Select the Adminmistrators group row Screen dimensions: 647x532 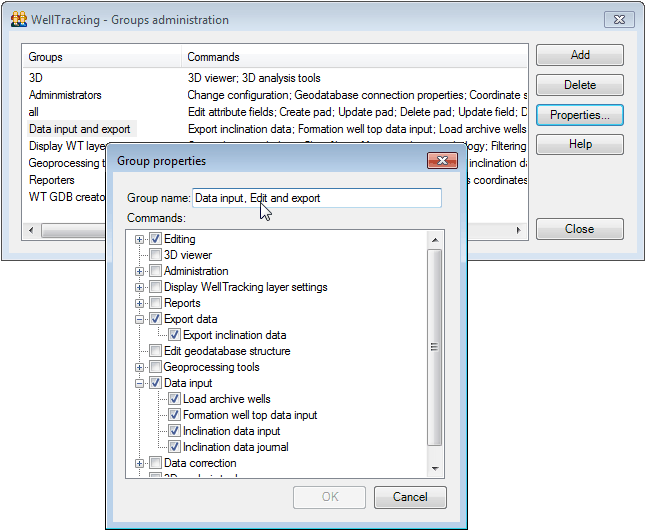(x=65, y=95)
